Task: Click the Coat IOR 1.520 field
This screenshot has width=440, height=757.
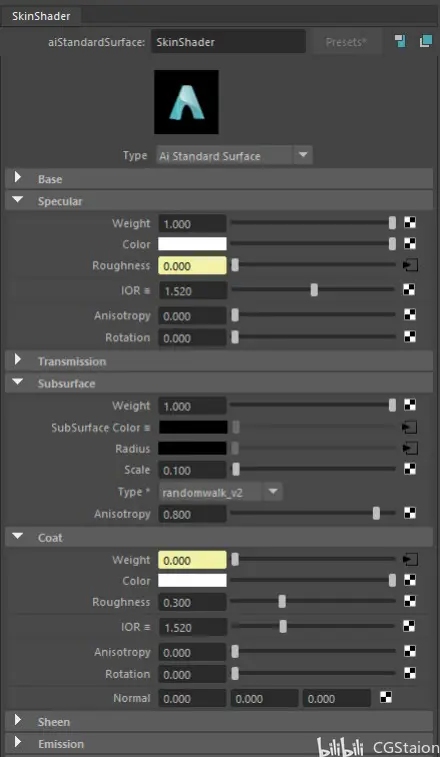Action: tap(192, 628)
